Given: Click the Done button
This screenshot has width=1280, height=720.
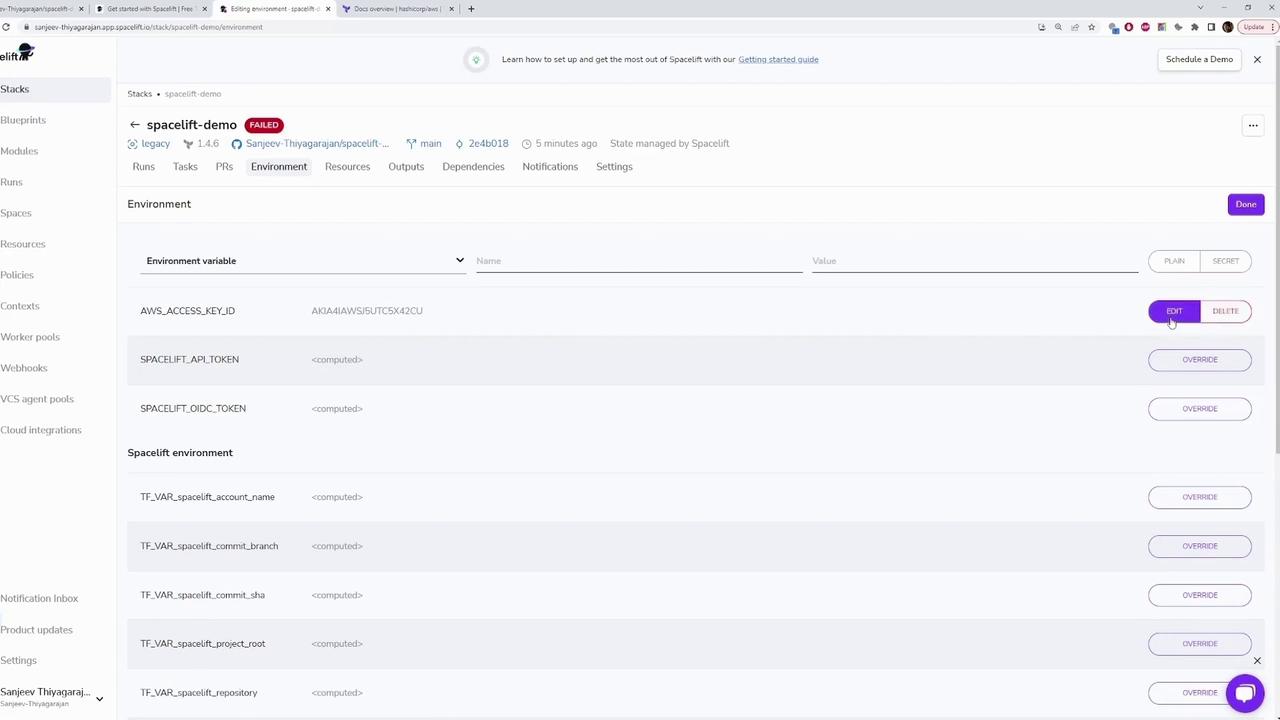Looking at the screenshot, I should 1246,204.
